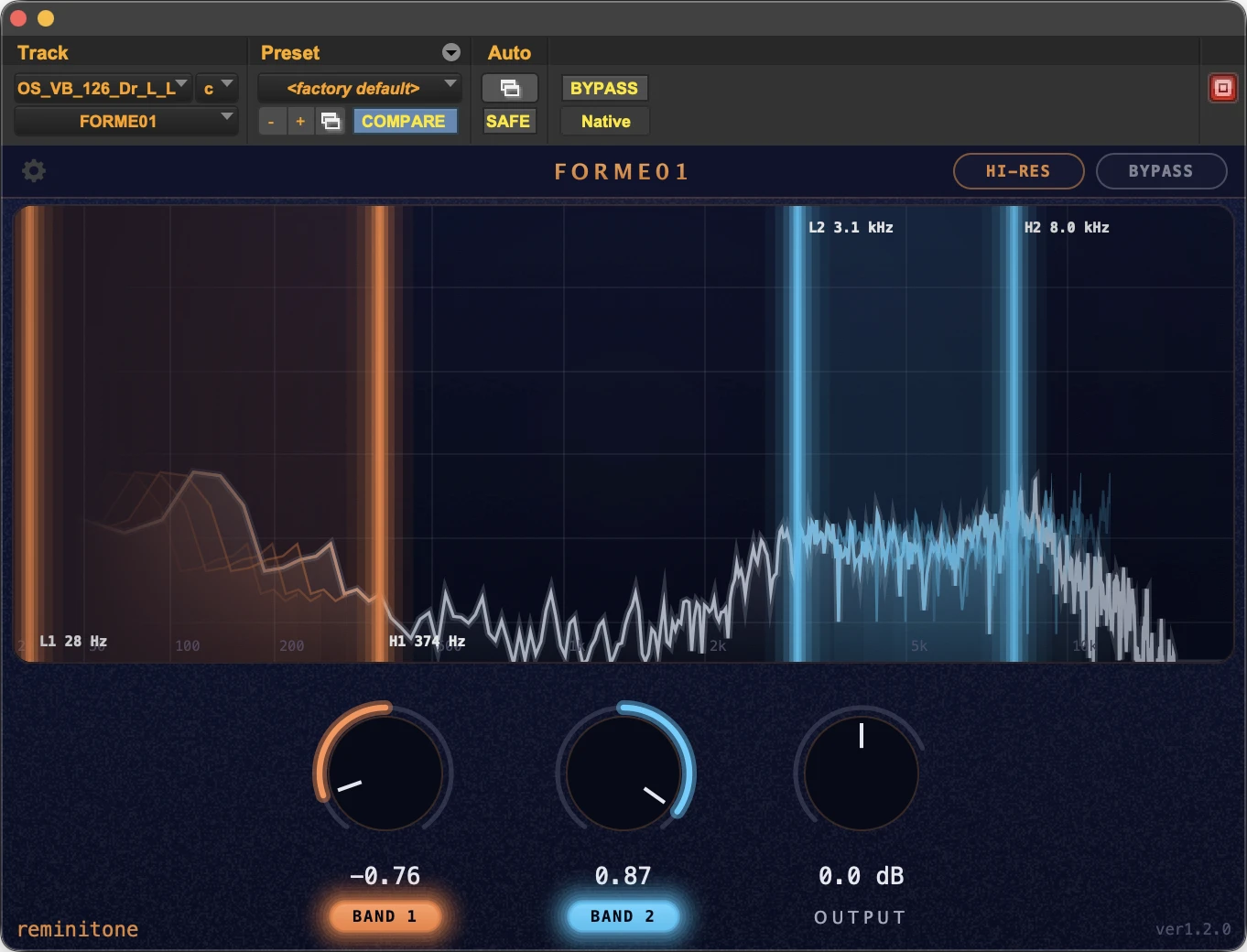
Task: Open the Preset menu circle arrow
Action: (451, 52)
